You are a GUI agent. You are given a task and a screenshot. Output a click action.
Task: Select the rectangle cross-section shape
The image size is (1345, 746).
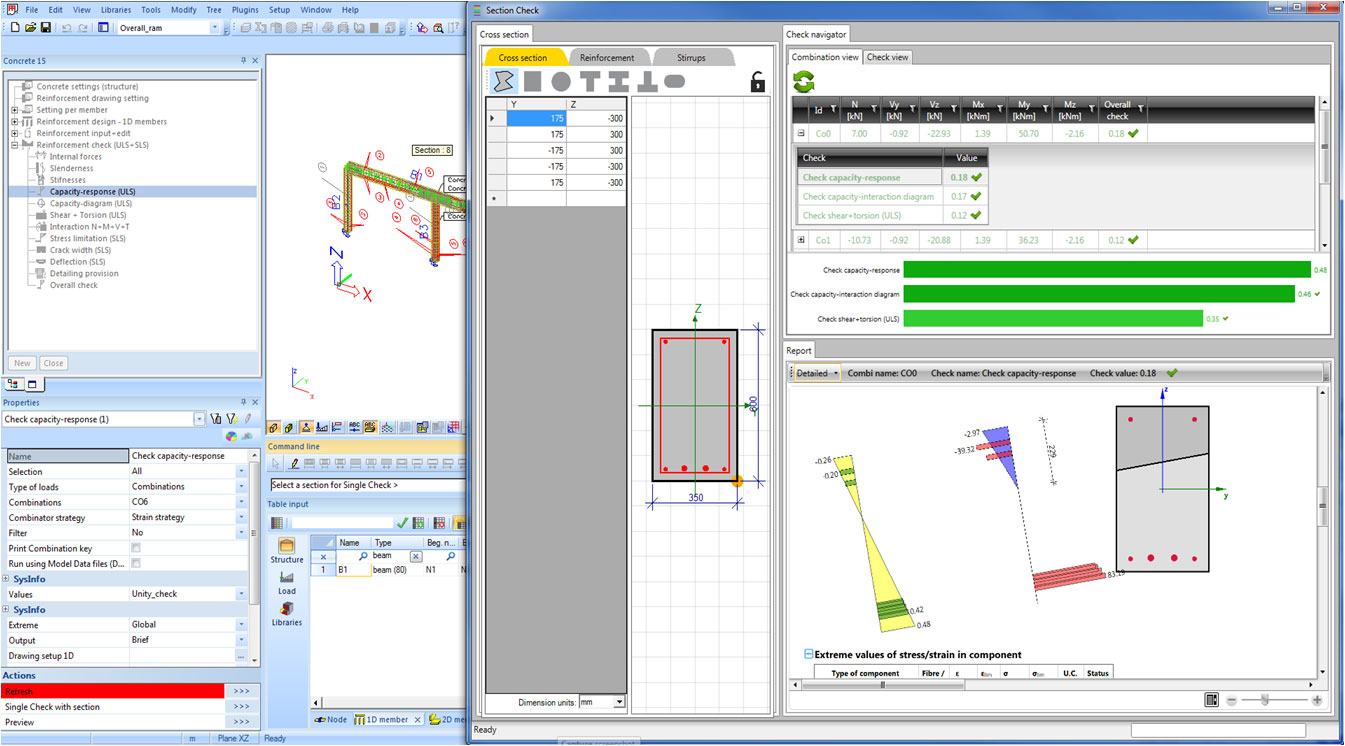pyautogui.click(x=533, y=81)
